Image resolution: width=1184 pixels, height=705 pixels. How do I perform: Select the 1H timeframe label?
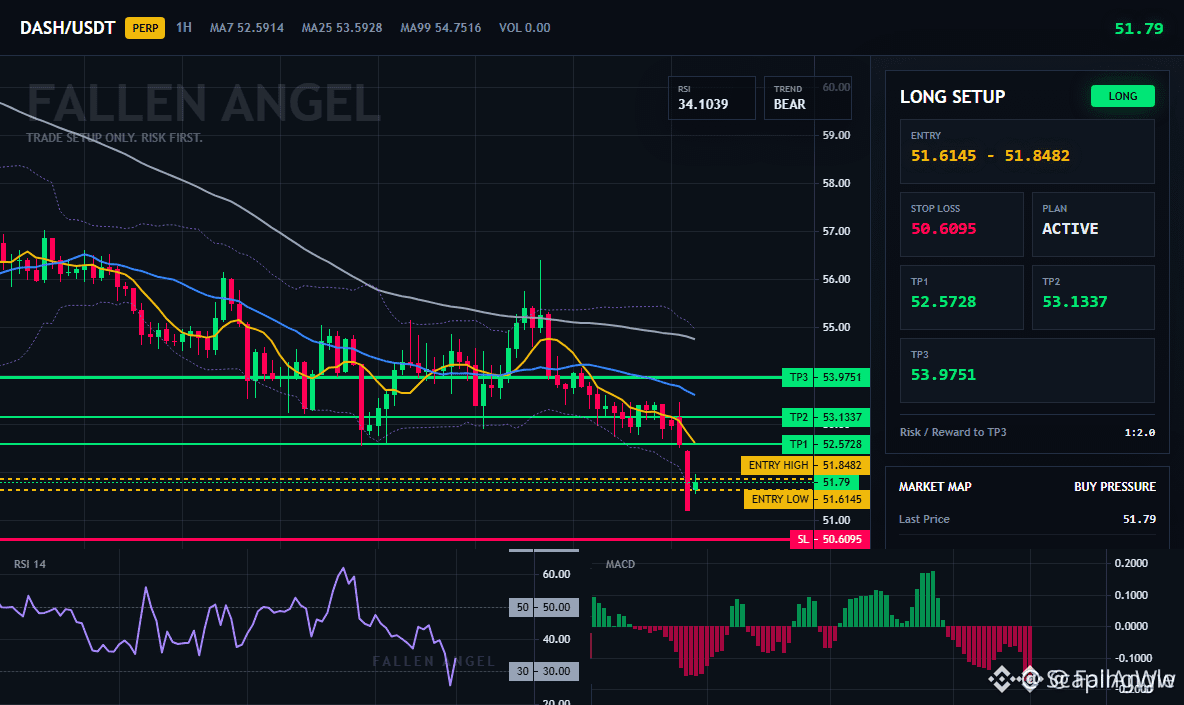[184, 28]
